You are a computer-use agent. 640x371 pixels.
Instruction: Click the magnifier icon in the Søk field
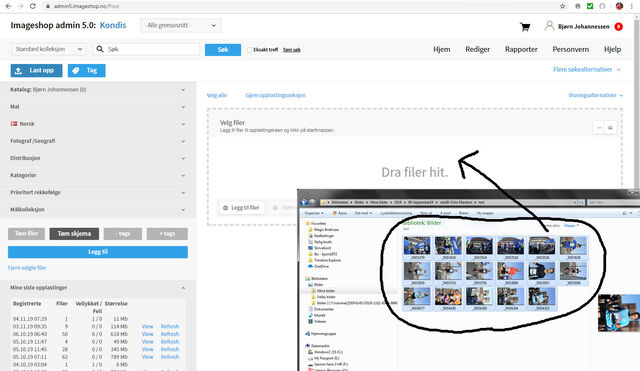(100, 49)
